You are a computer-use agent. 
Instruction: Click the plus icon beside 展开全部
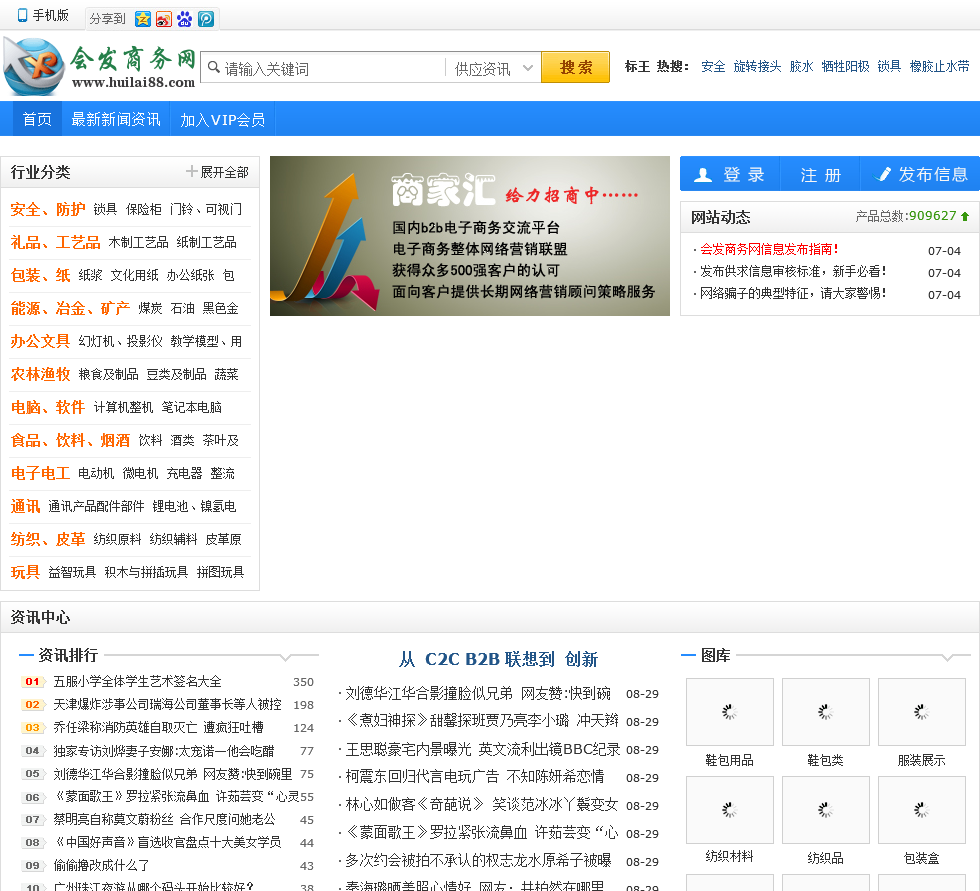point(192,171)
